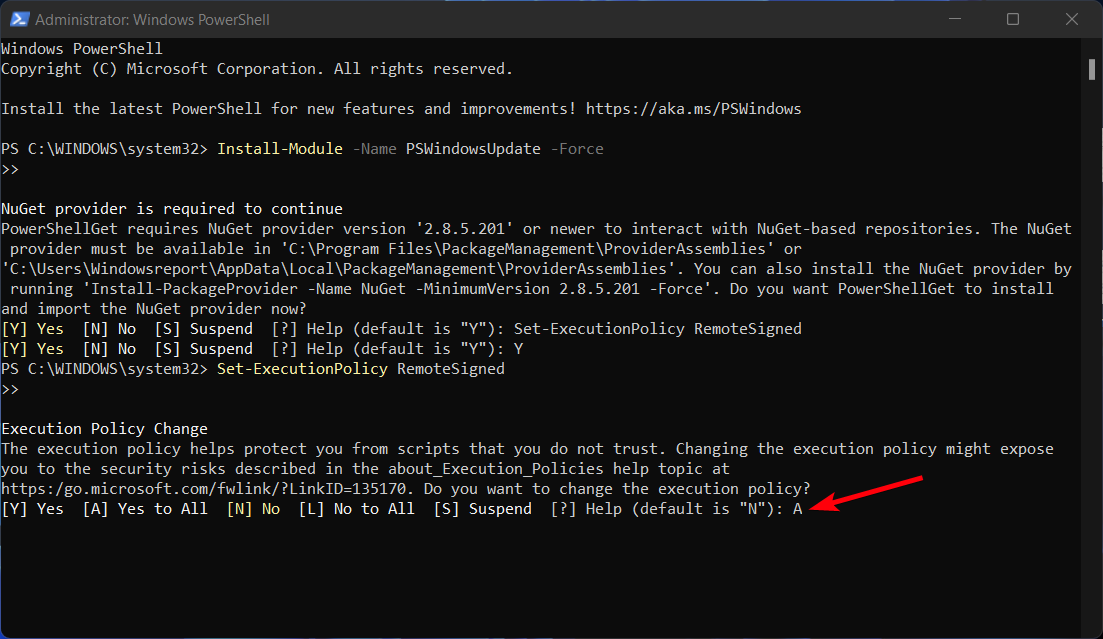Click the PowerShell icon in the title bar
1103x639 pixels.
pyautogui.click(x=17, y=19)
